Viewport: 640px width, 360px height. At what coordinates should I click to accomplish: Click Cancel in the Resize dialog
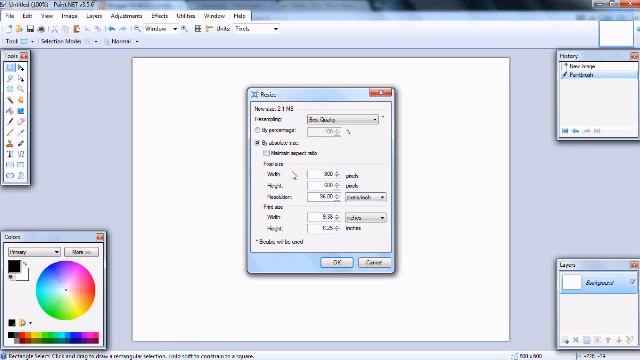[374, 262]
